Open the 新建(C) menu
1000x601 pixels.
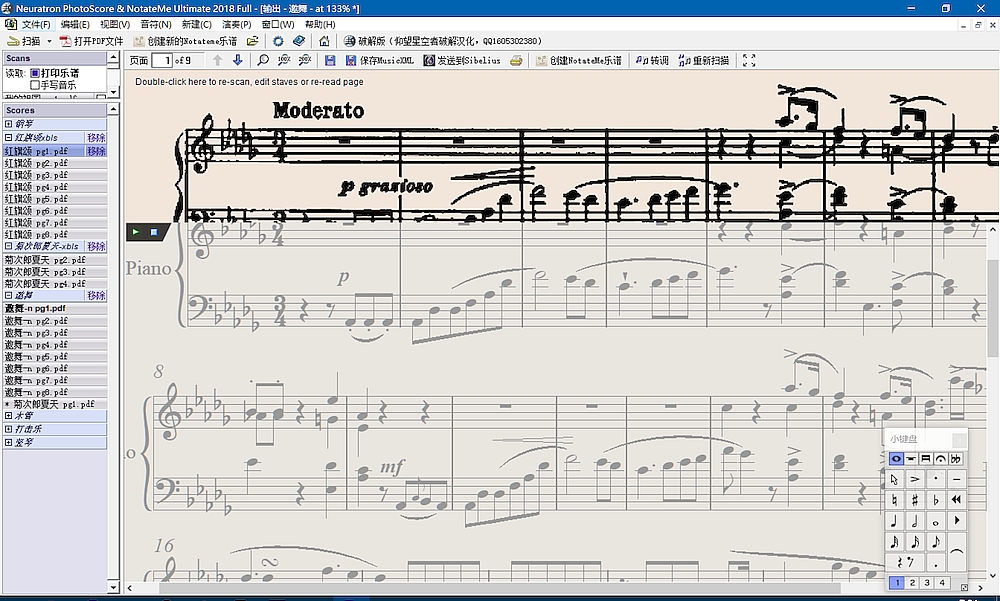[x=196, y=24]
